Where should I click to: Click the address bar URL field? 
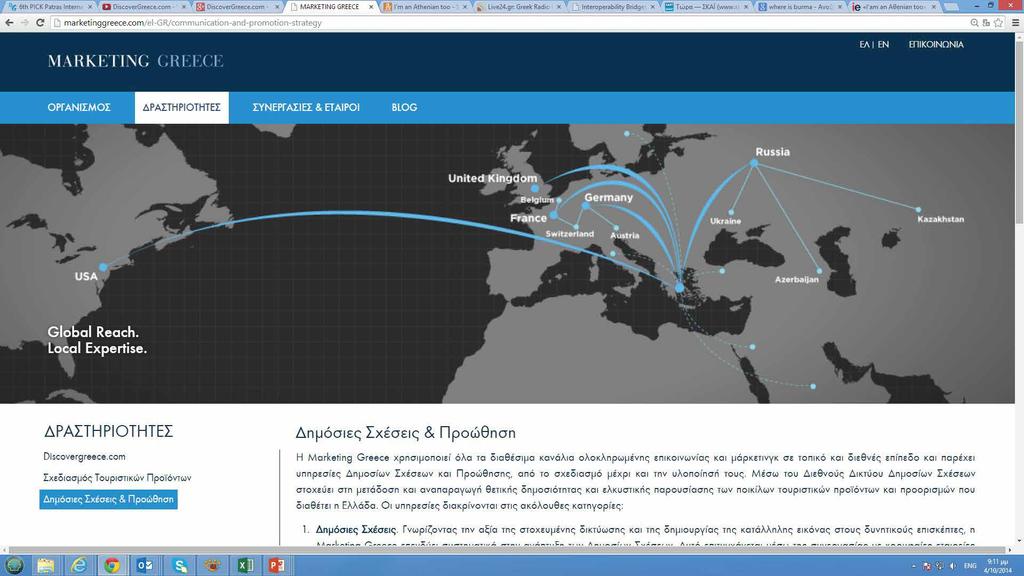(509, 22)
